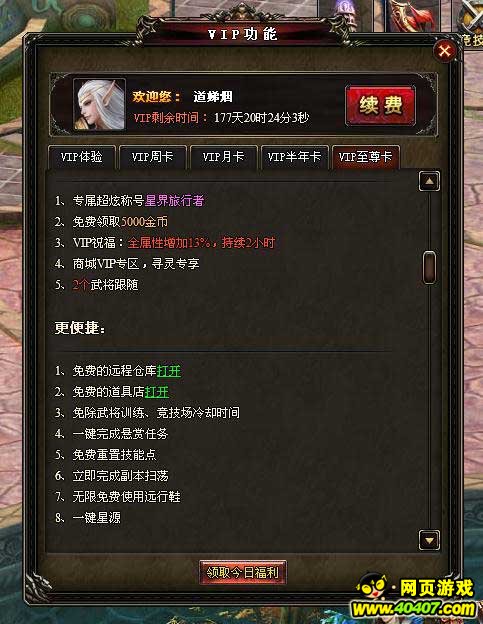The height and width of the screenshot is (624, 483).
Task: Click the scroll down arrow icon
Action: 429,540
